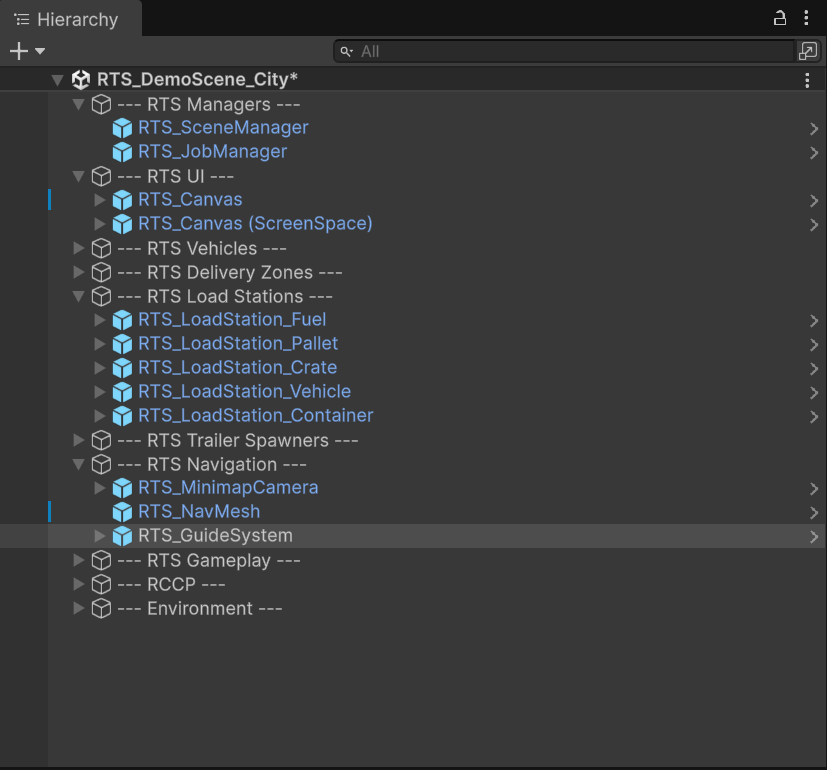This screenshot has height=770, width=827.
Task: Click the RTS Vehicles cube icon
Action: 101,248
